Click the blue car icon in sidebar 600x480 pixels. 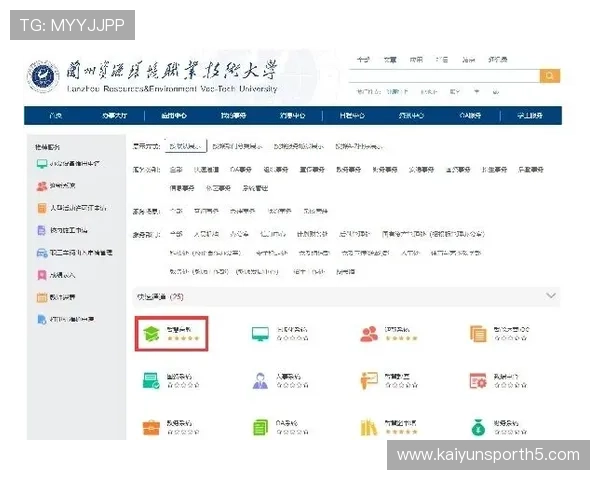coord(42,253)
